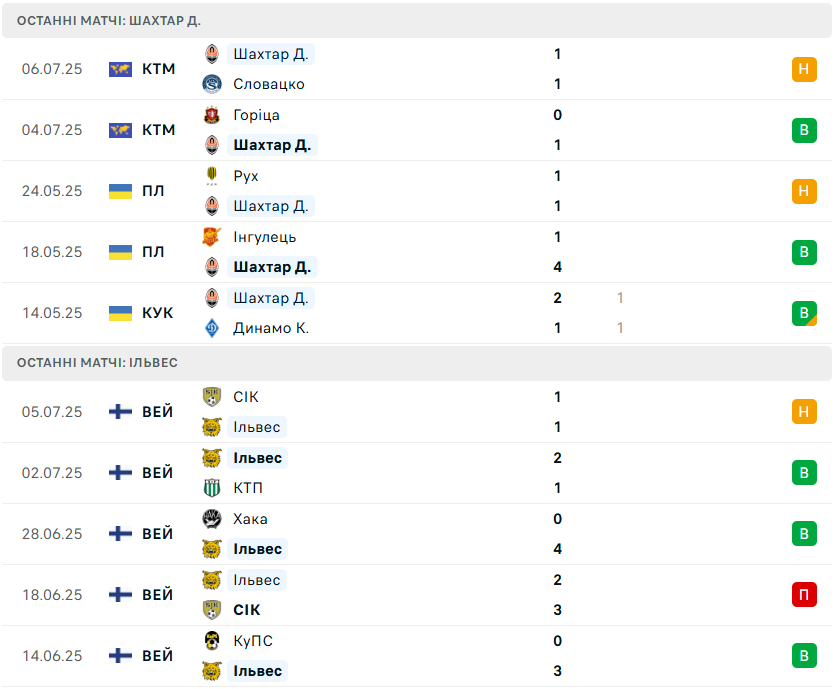Open the СІК team link on 18.06.25

point(247,610)
